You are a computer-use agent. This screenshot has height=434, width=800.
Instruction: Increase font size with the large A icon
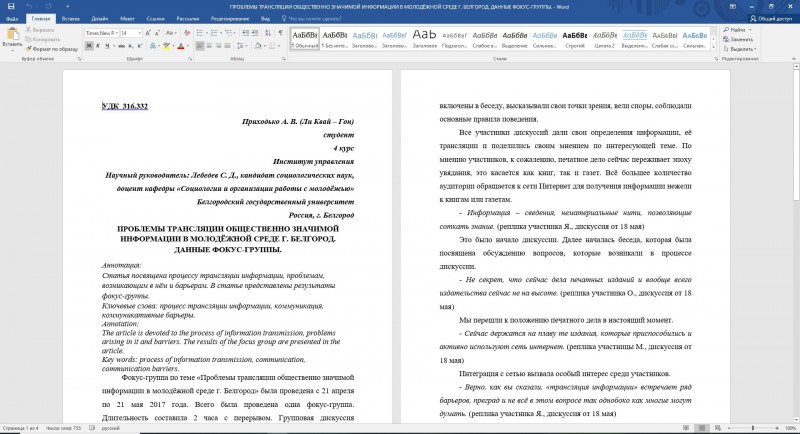click(x=148, y=33)
